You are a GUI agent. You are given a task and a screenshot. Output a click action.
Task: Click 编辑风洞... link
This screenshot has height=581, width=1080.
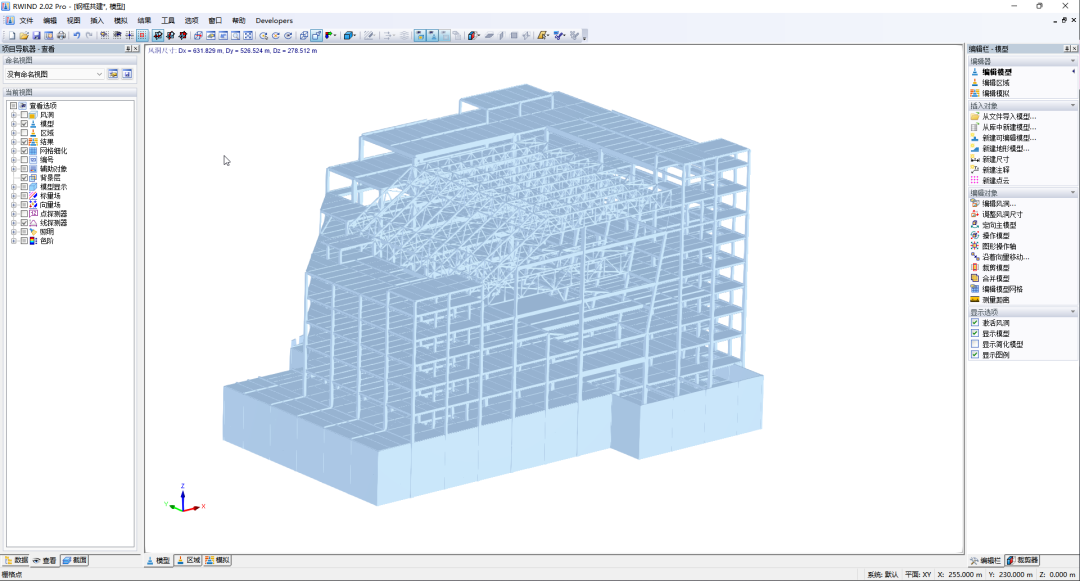[x=999, y=203]
